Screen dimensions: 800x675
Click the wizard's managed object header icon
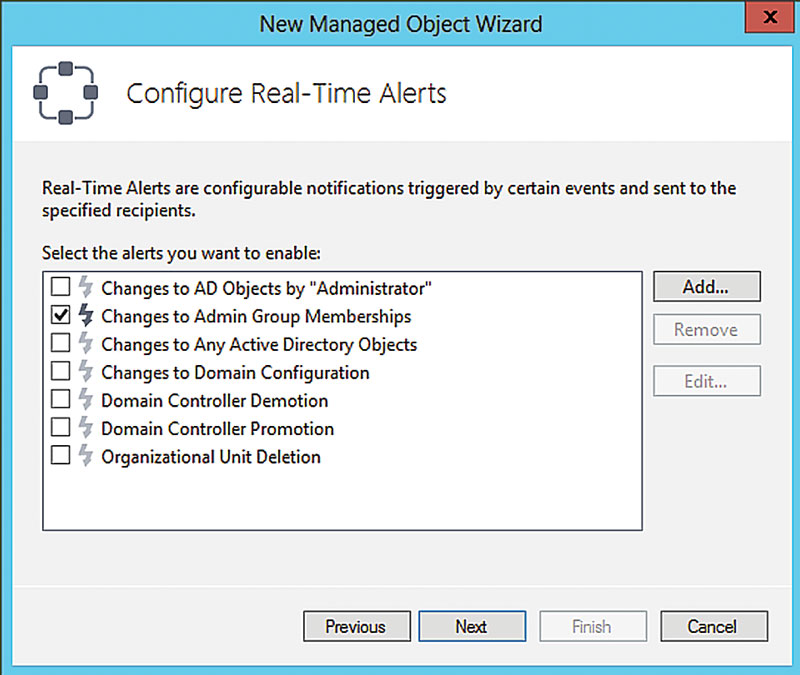[x=65, y=93]
